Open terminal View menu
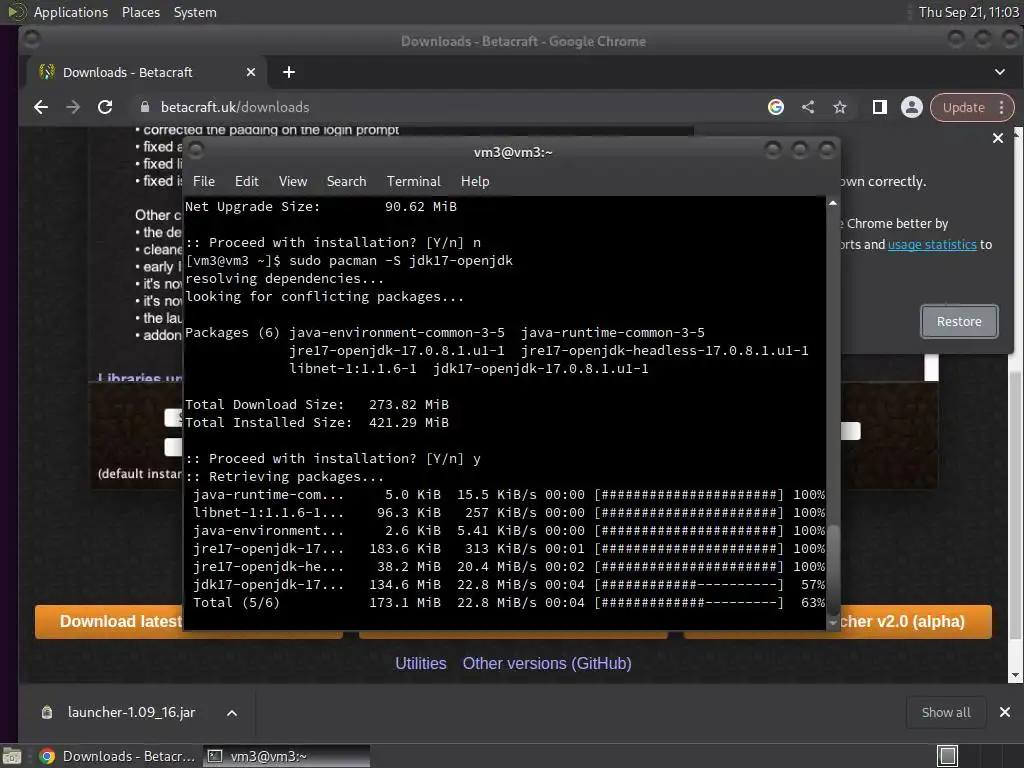This screenshot has height=768, width=1024. click(293, 182)
